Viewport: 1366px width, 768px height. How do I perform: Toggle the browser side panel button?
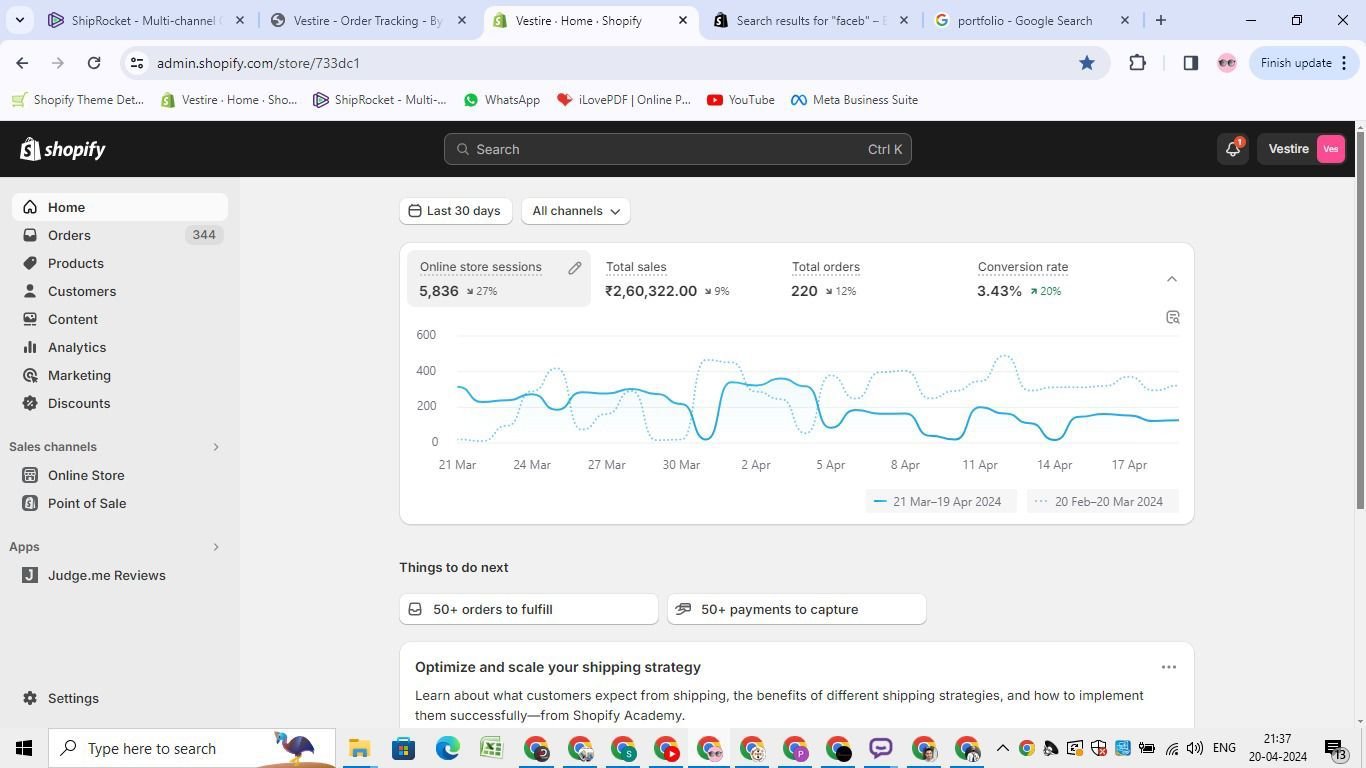(x=1190, y=63)
